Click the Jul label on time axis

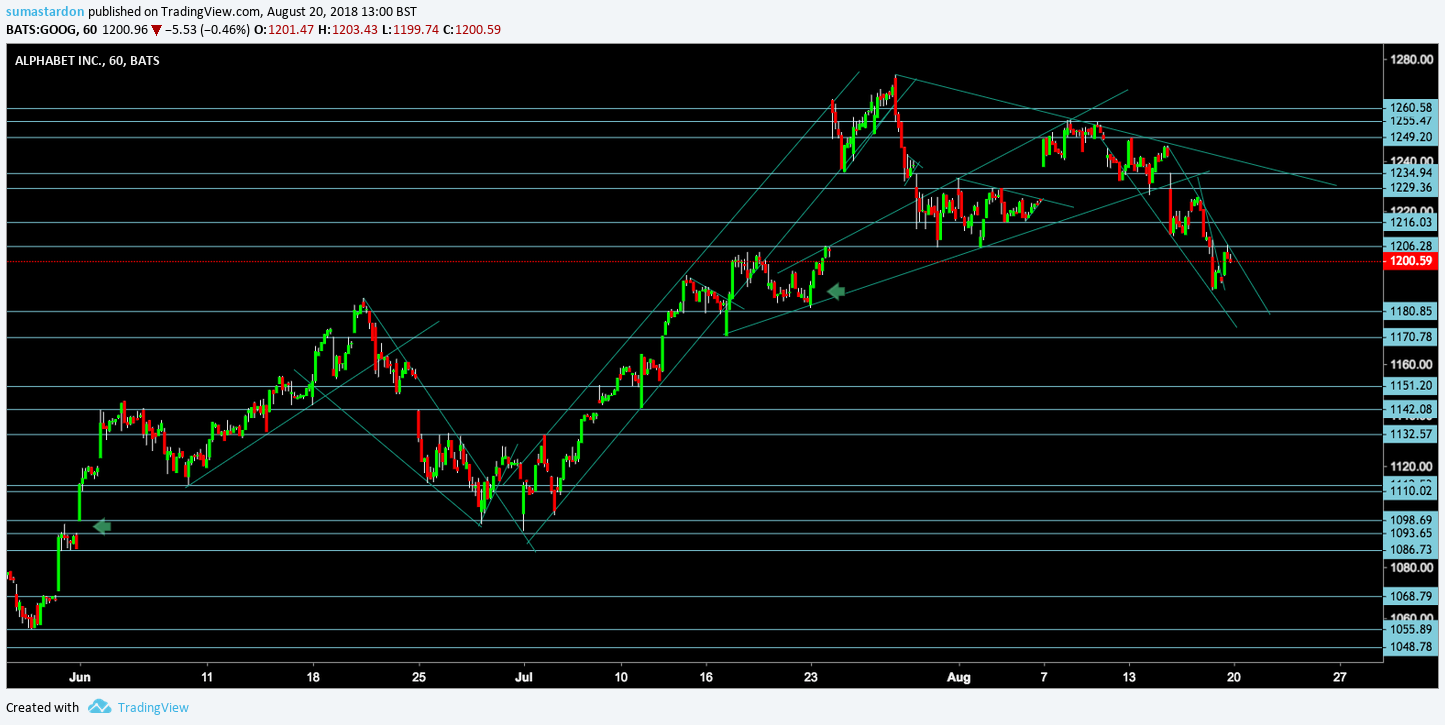523,675
